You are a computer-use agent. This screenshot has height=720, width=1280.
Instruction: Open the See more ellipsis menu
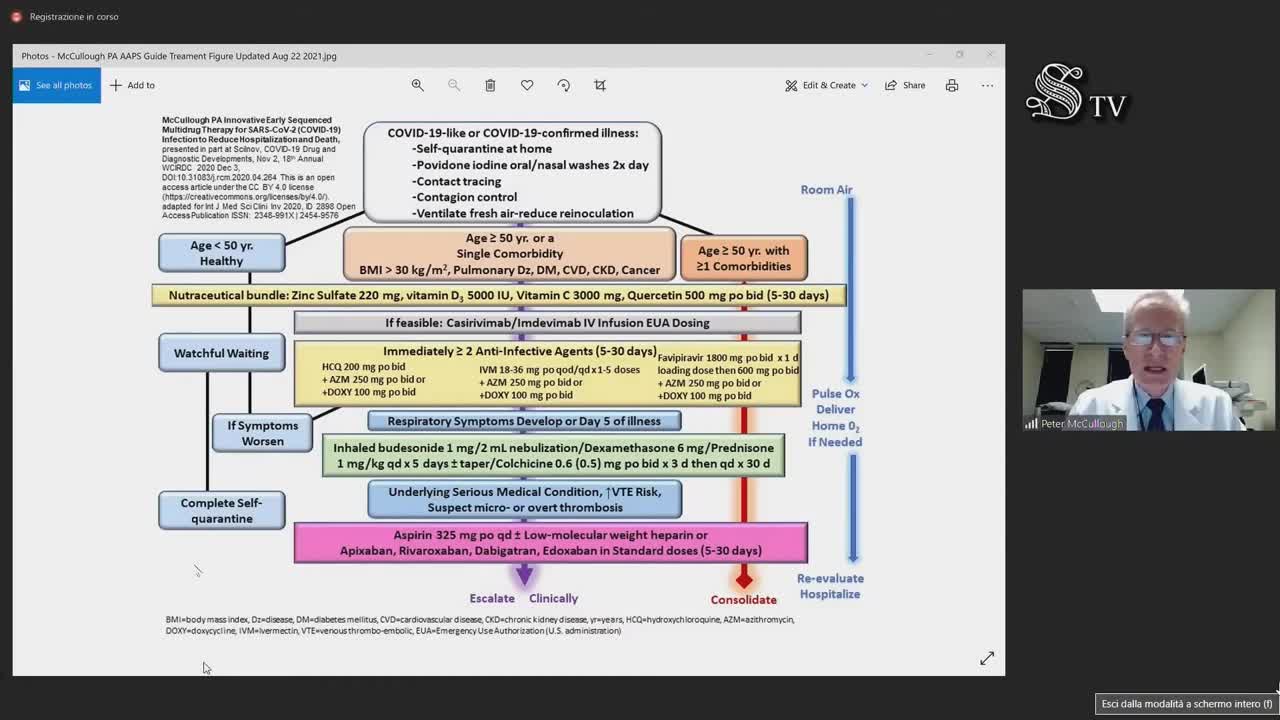point(987,85)
